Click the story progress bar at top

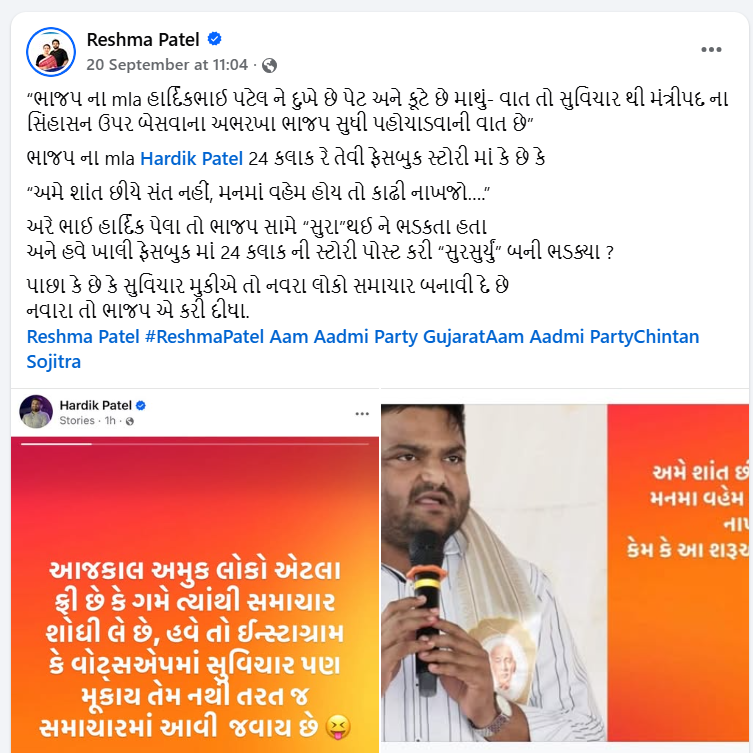(x=194, y=444)
